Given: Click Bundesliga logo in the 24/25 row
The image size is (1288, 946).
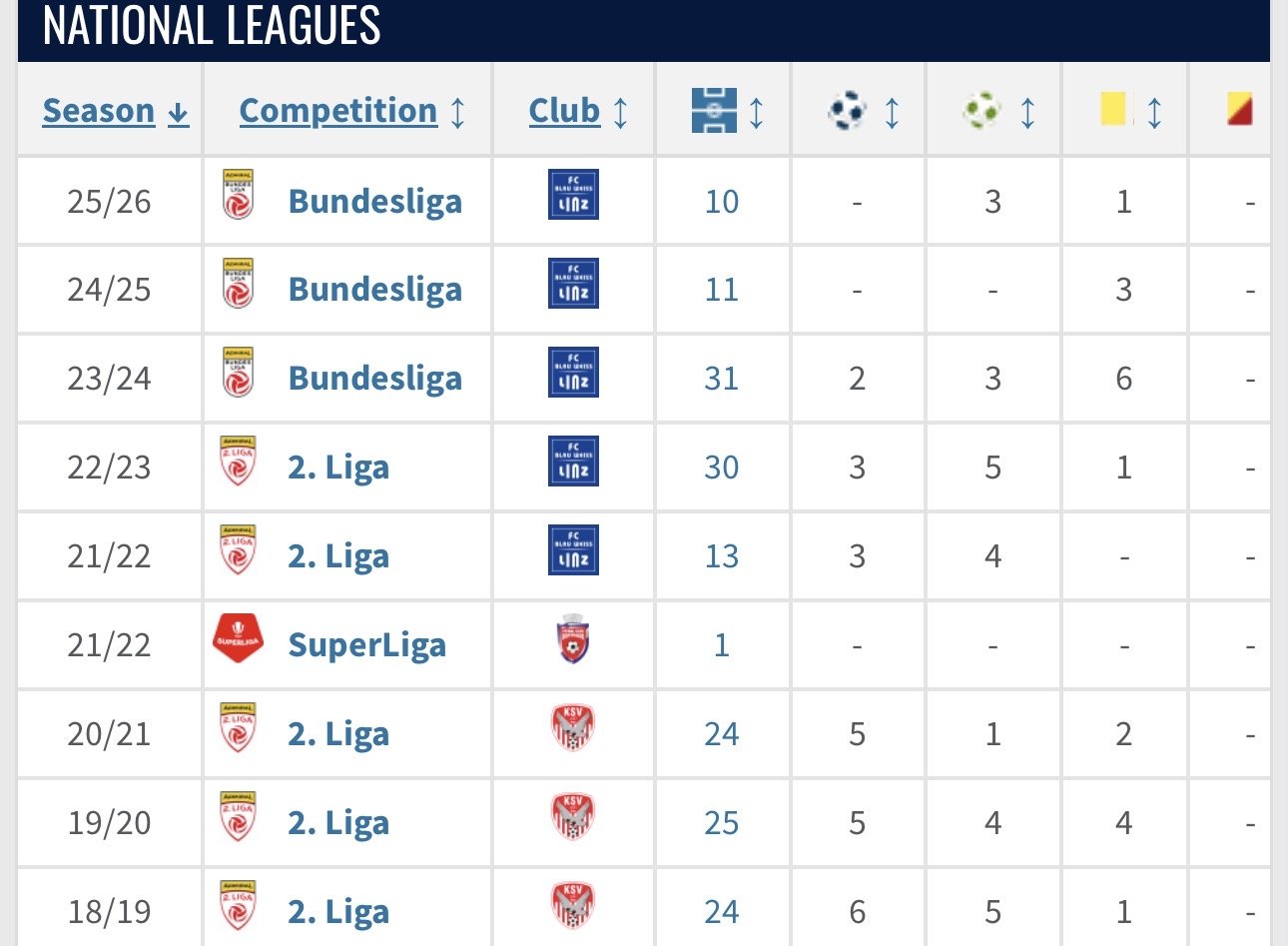Looking at the screenshot, I should (x=238, y=284).
